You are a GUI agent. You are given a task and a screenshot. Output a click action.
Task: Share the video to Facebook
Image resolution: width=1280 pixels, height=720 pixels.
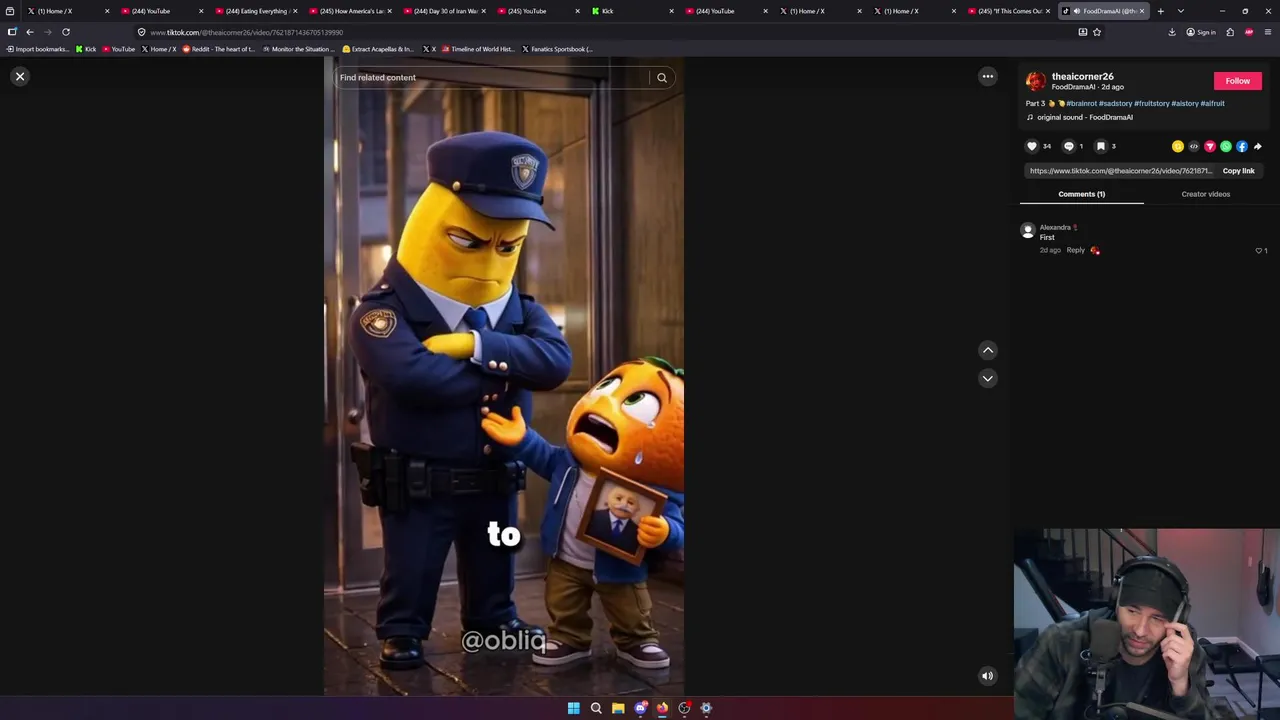tap(1242, 146)
